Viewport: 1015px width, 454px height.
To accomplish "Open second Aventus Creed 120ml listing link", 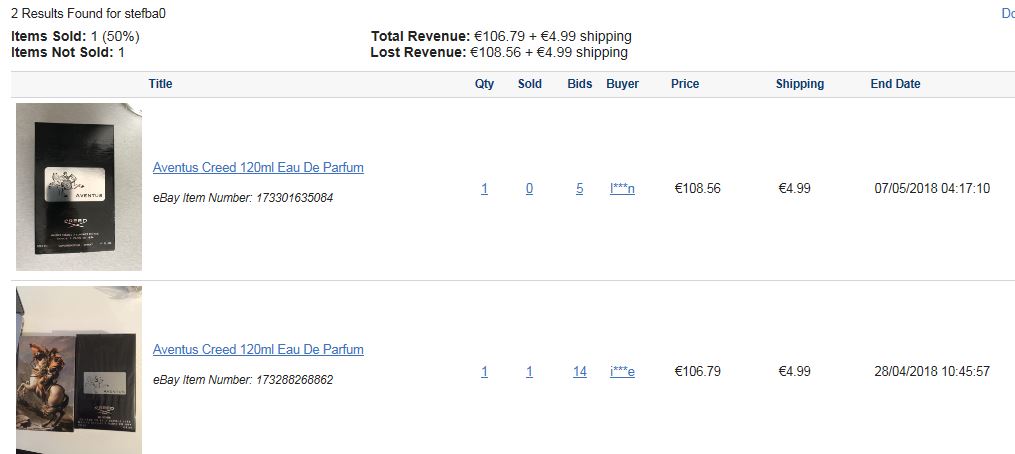I will pyautogui.click(x=258, y=349).
